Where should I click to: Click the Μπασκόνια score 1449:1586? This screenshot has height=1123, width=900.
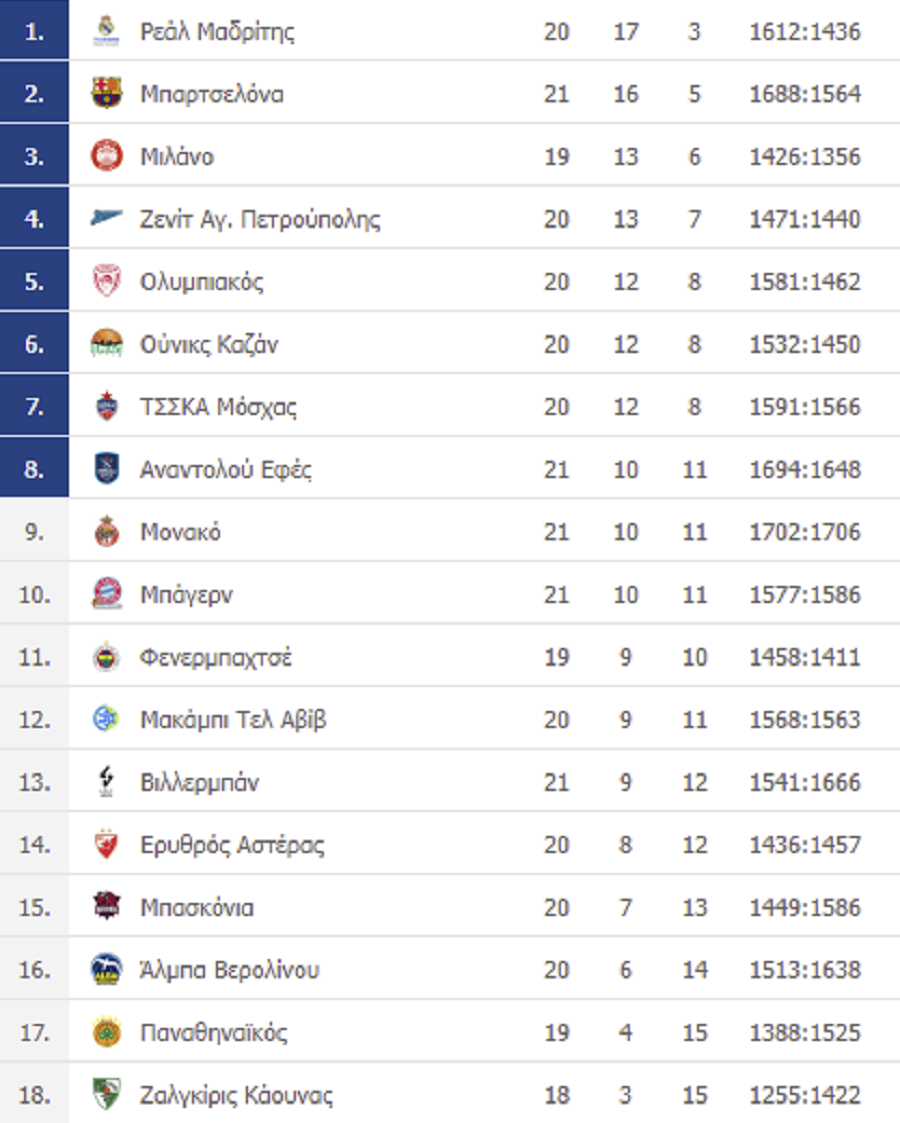pos(805,907)
